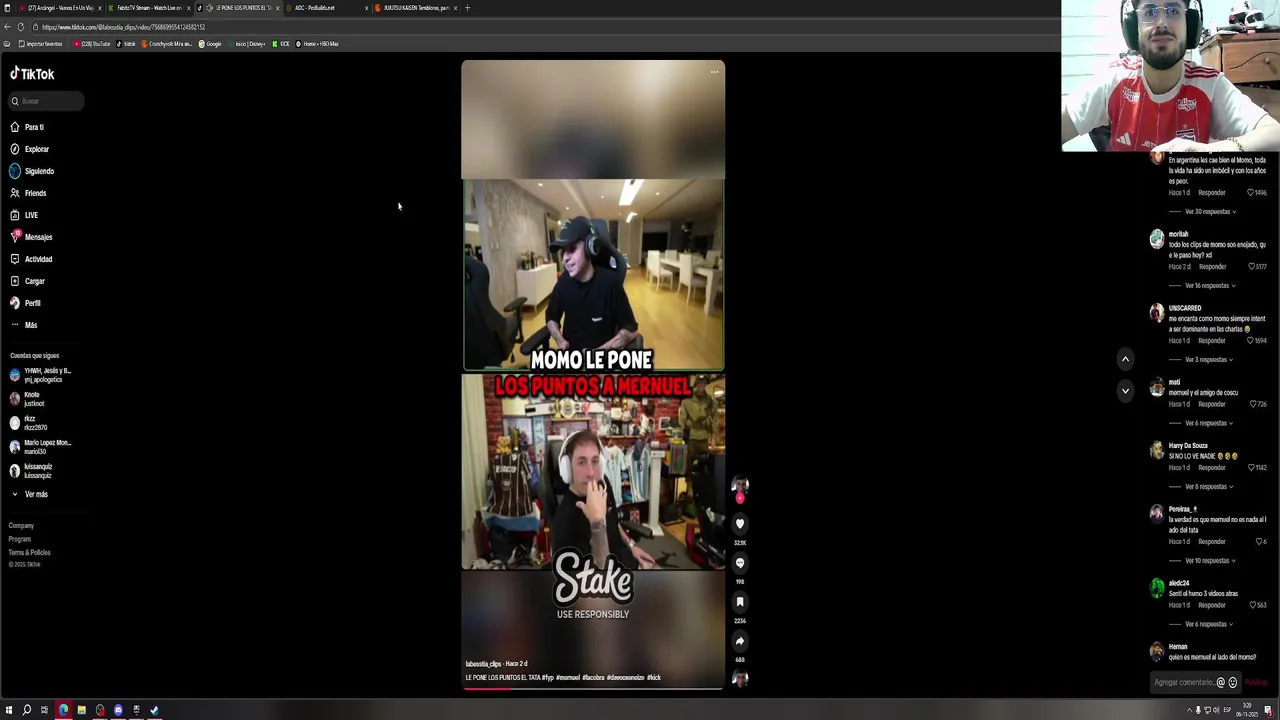Like the video with heart icon

[740, 524]
